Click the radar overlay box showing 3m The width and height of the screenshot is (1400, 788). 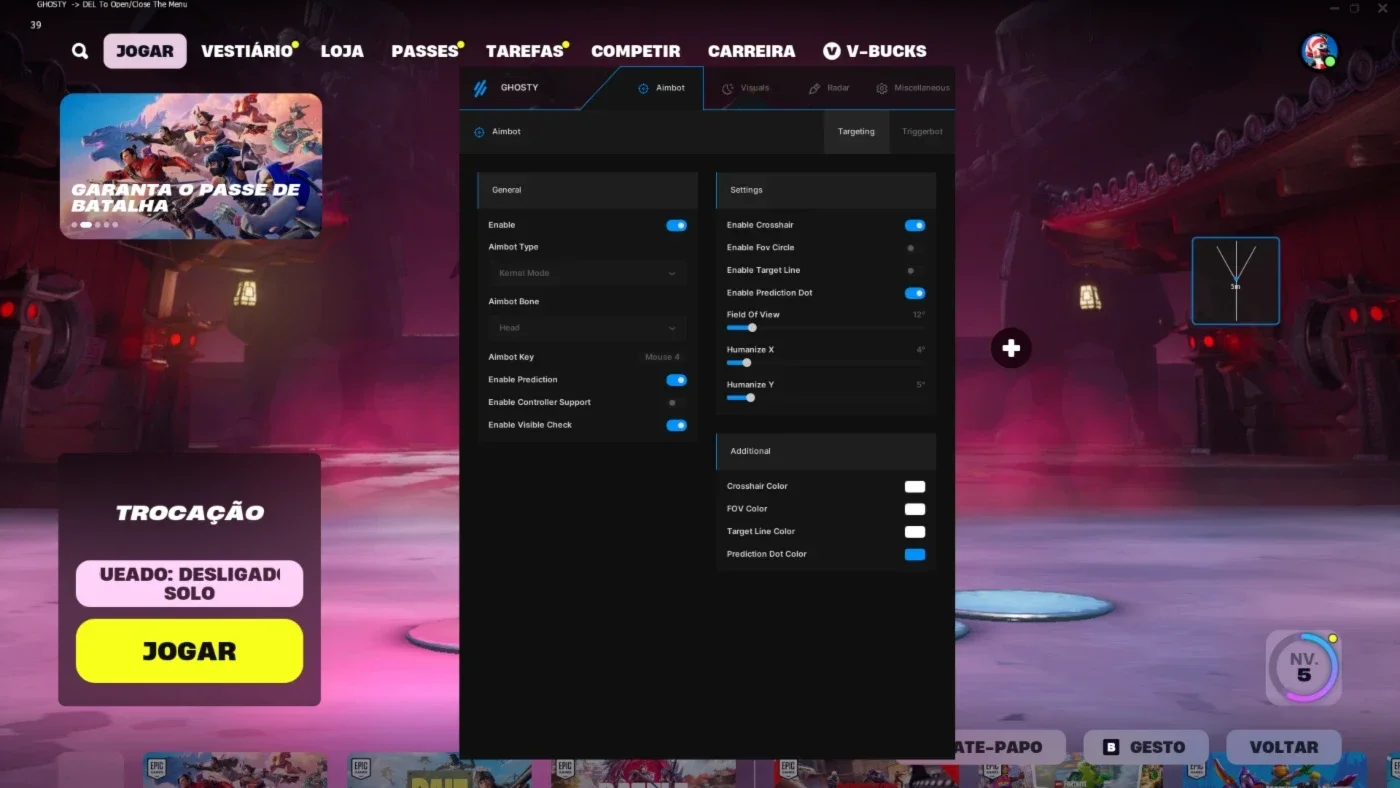pyautogui.click(x=1236, y=281)
